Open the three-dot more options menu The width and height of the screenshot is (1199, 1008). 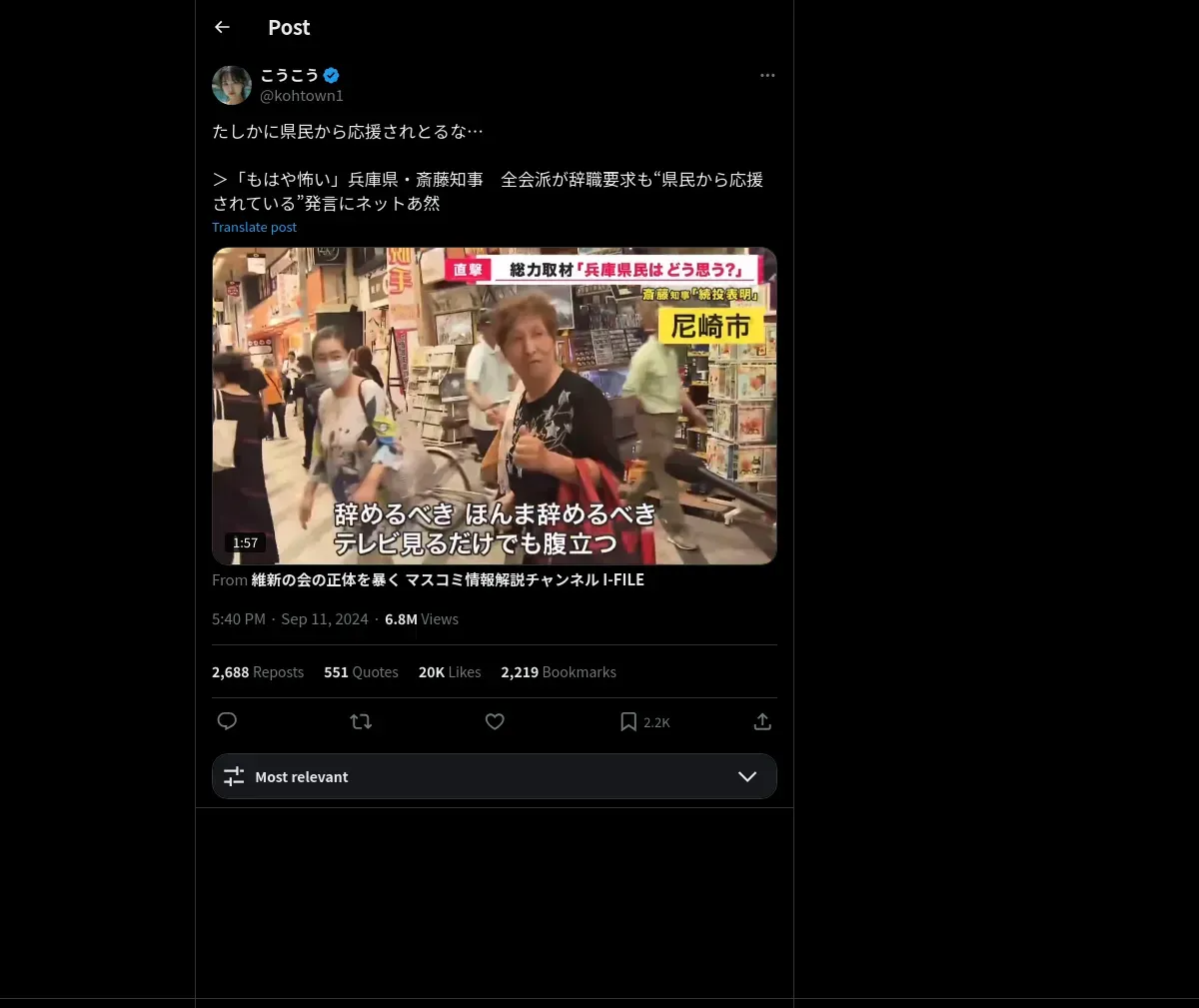(x=767, y=75)
